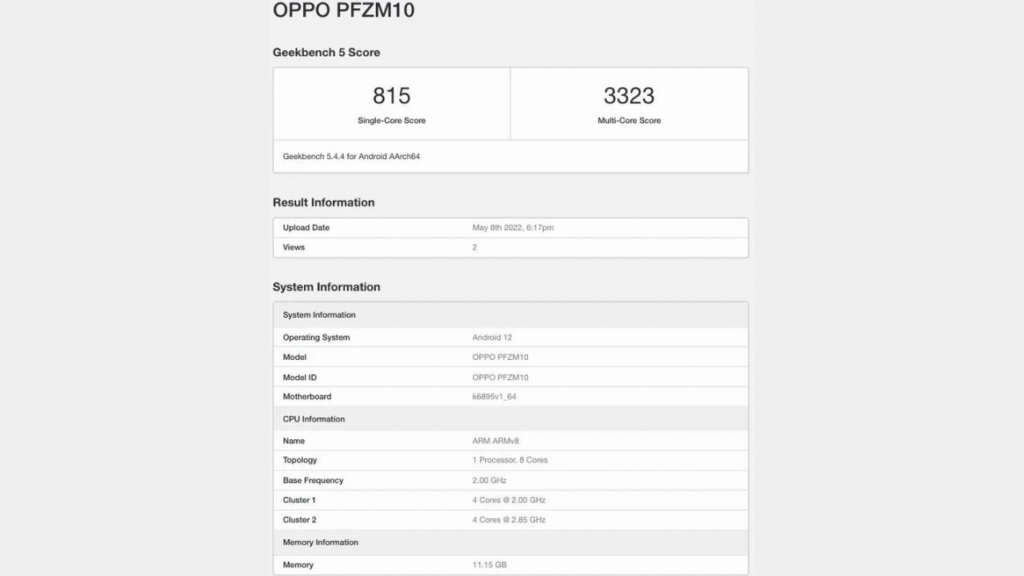Click the Memory label in bottom row
The image size is (1024, 576).
tap(298, 564)
